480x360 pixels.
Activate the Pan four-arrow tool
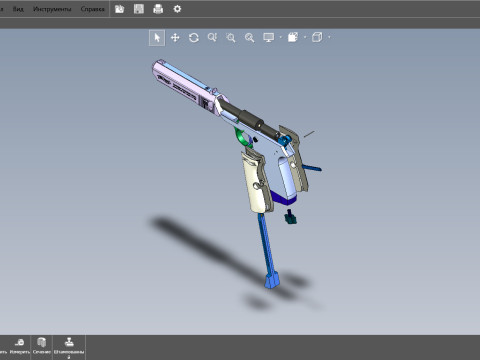(x=175, y=38)
